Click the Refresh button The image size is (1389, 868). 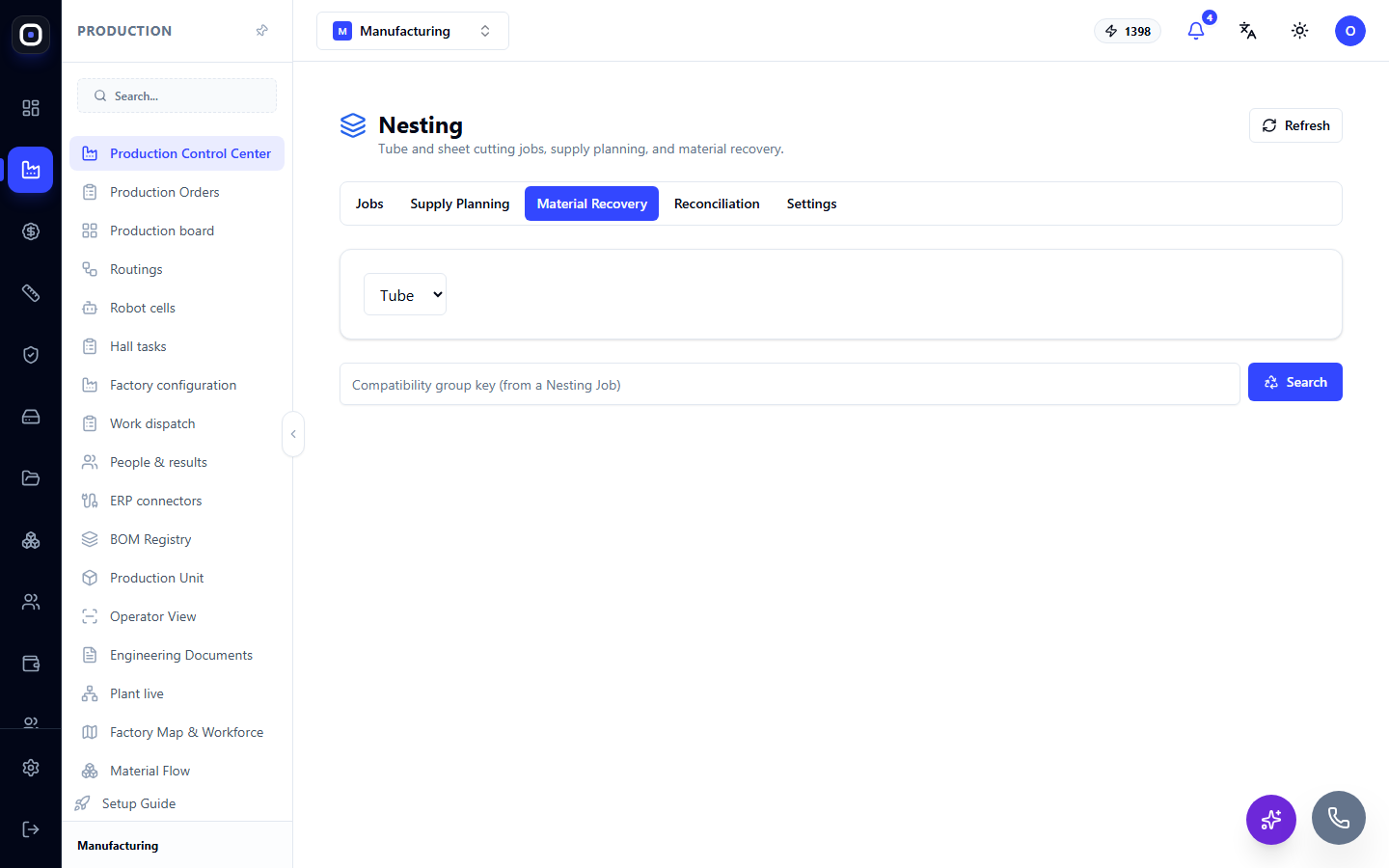click(x=1295, y=125)
